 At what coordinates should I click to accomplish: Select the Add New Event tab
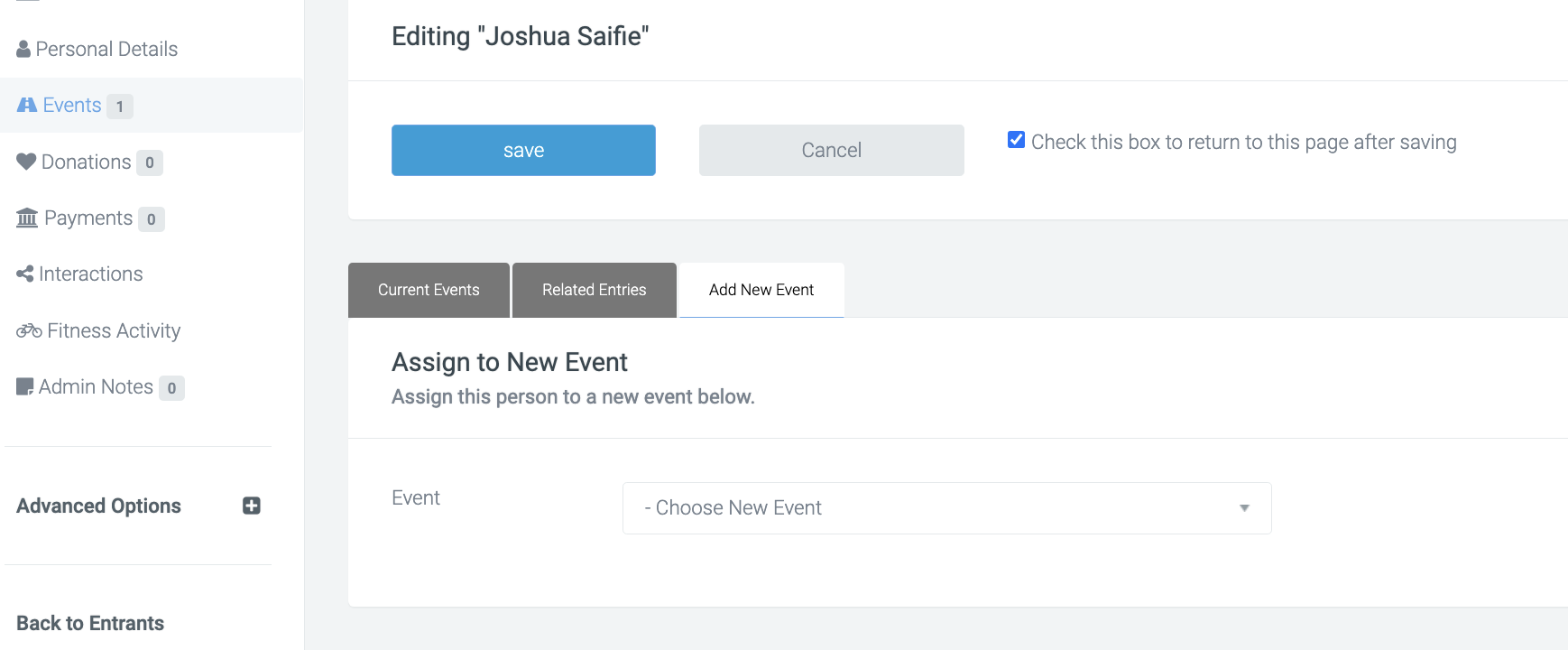click(x=761, y=290)
